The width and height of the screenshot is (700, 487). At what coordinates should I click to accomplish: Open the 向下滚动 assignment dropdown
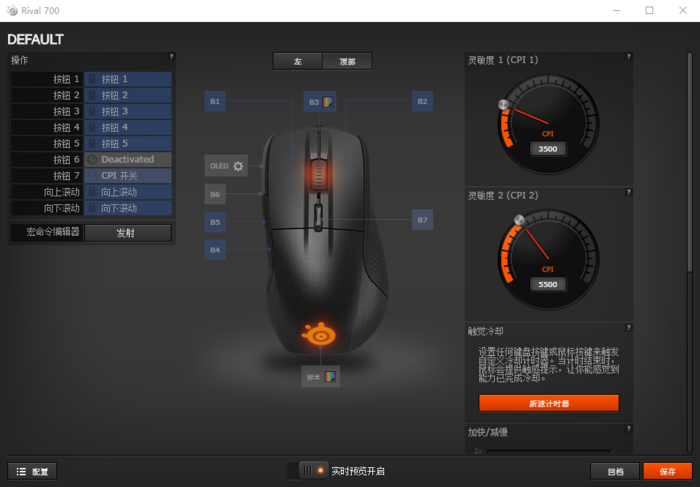click(x=128, y=208)
